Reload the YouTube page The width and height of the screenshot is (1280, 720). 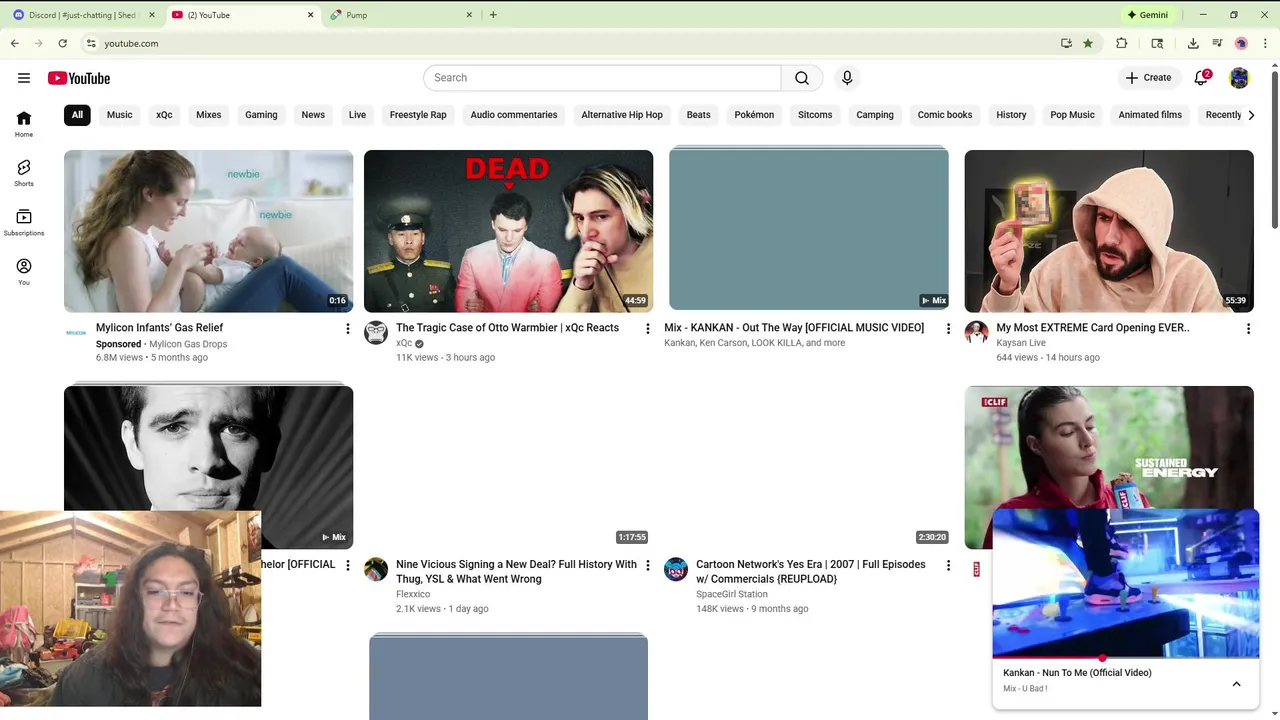[x=62, y=43]
